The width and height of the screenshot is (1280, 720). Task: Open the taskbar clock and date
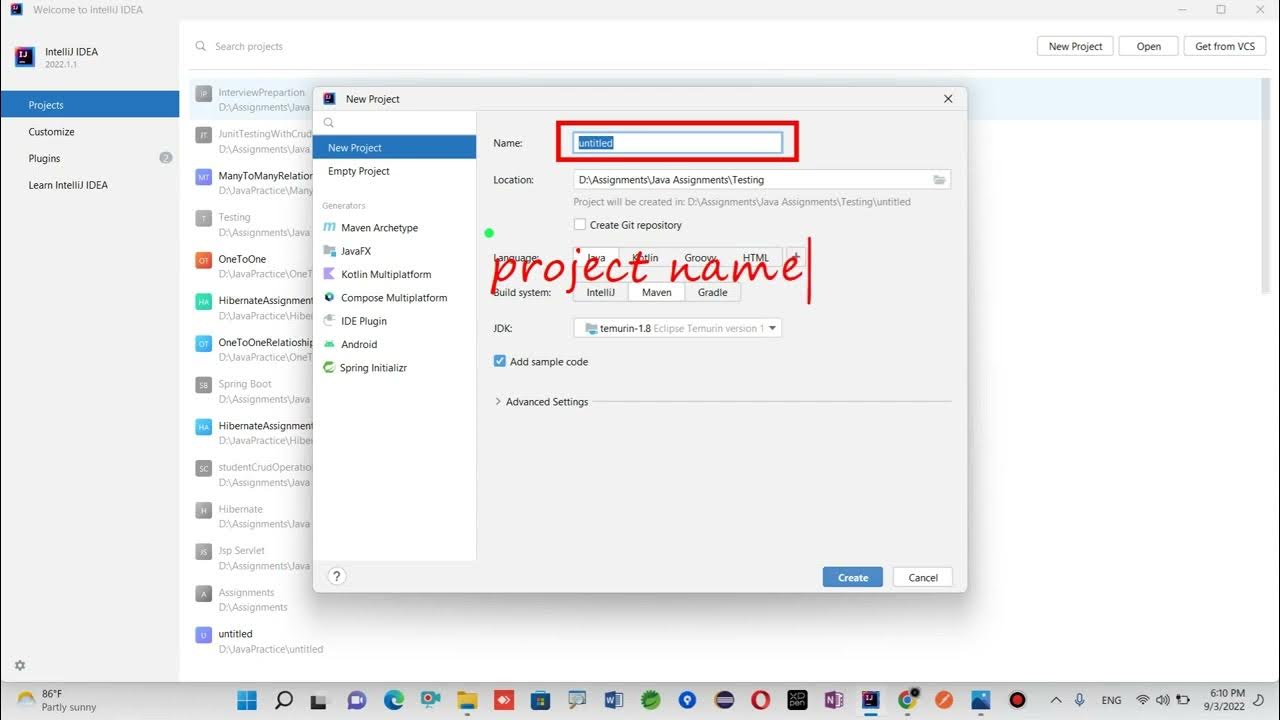point(1227,700)
